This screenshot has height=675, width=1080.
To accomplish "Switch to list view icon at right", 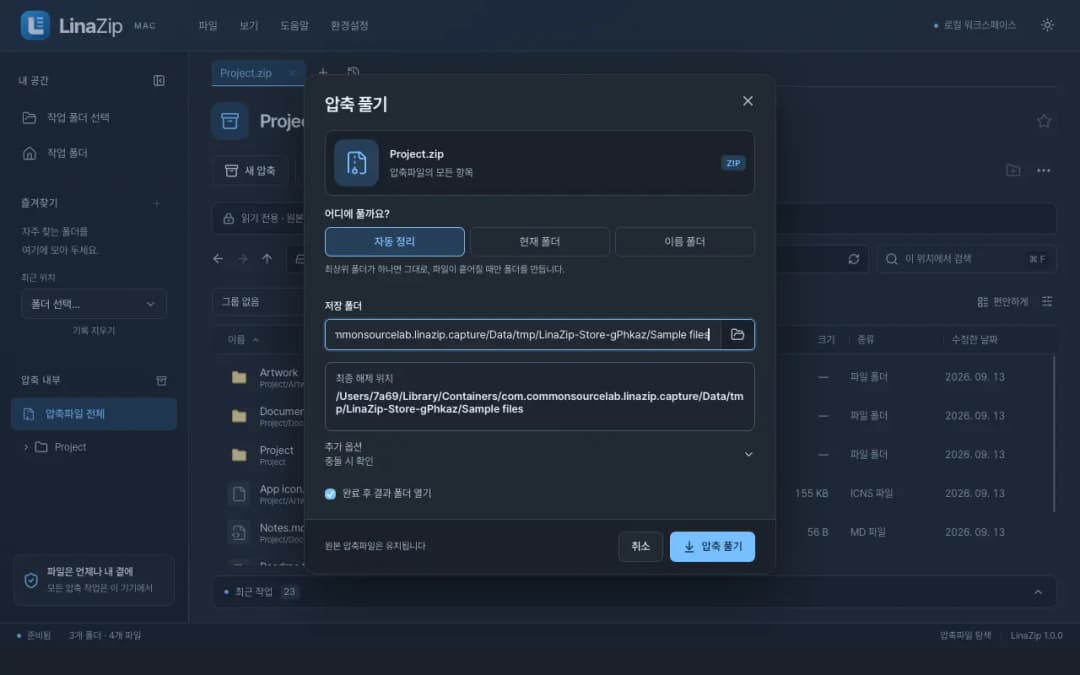I will coord(1047,302).
